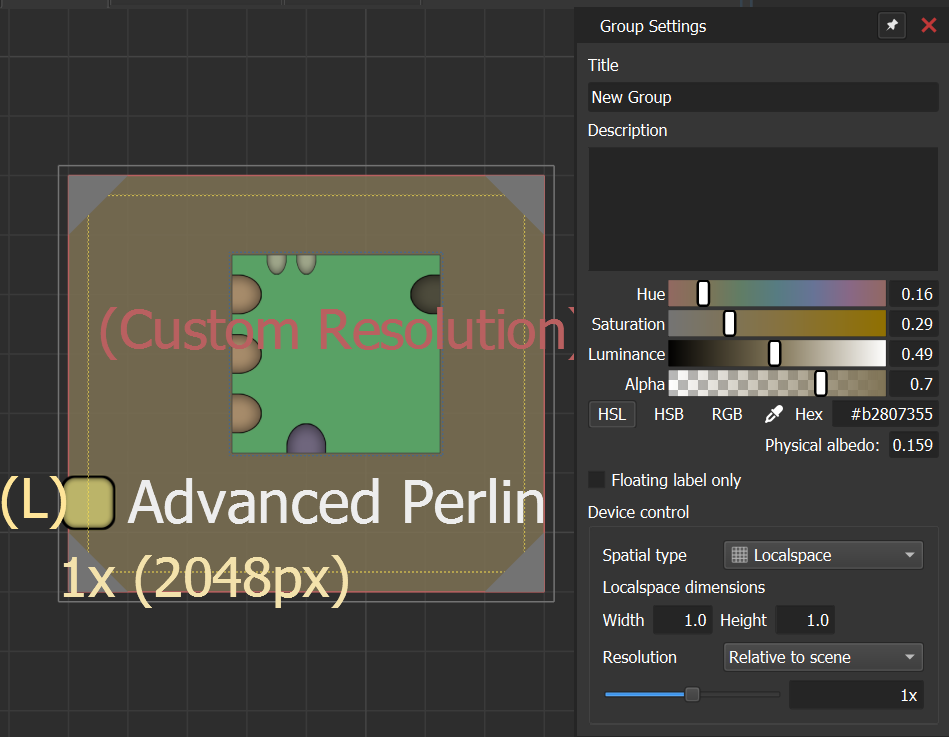Click into the Description text area
Image resolution: width=949 pixels, height=737 pixels.
tap(762, 208)
